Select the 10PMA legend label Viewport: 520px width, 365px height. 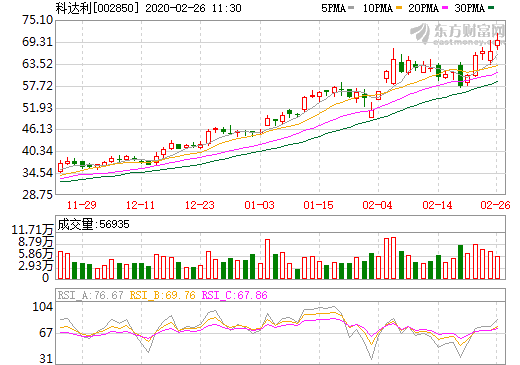click(378, 8)
